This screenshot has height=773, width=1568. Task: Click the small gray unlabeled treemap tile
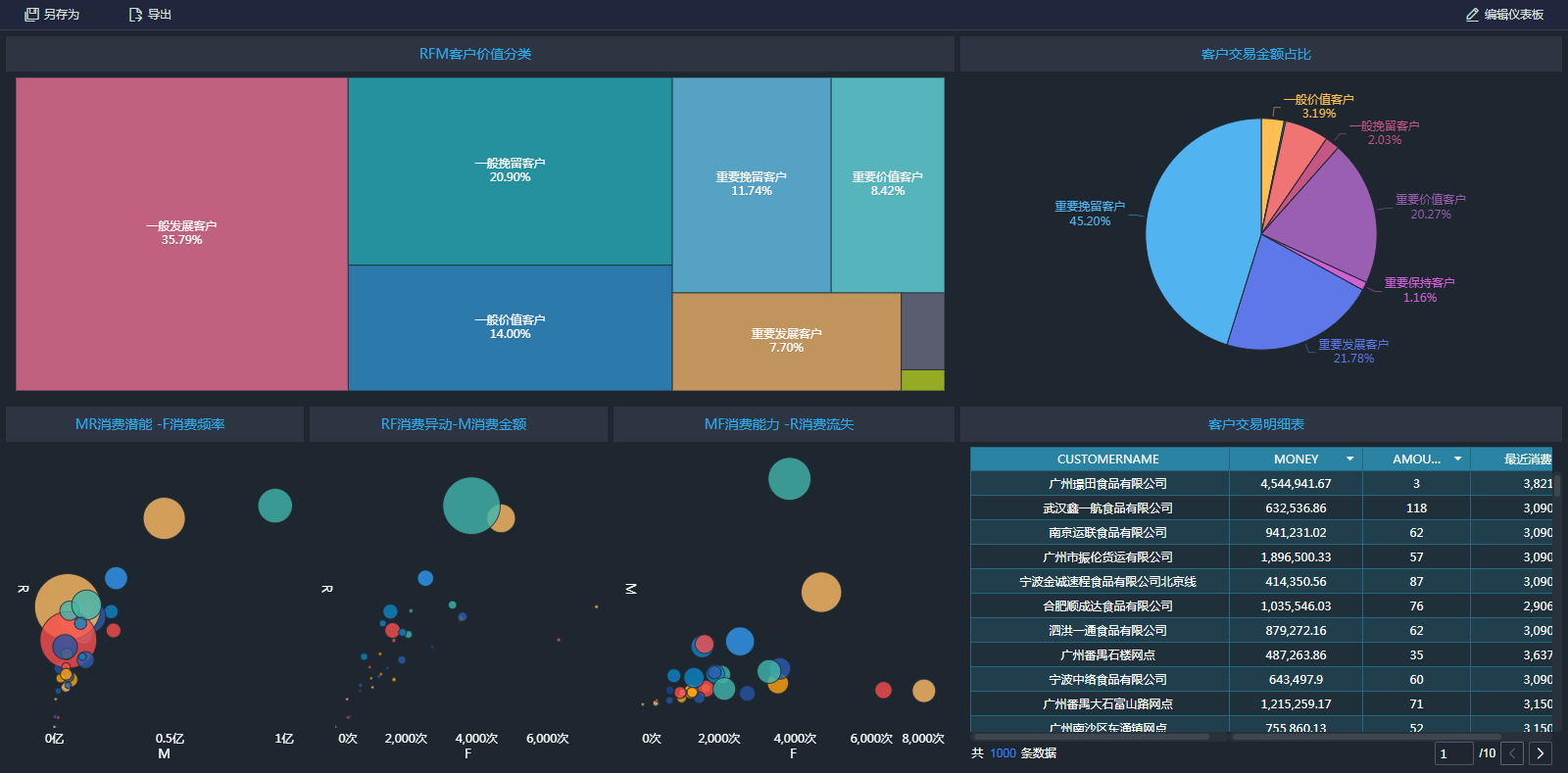click(x=923, y=331)
